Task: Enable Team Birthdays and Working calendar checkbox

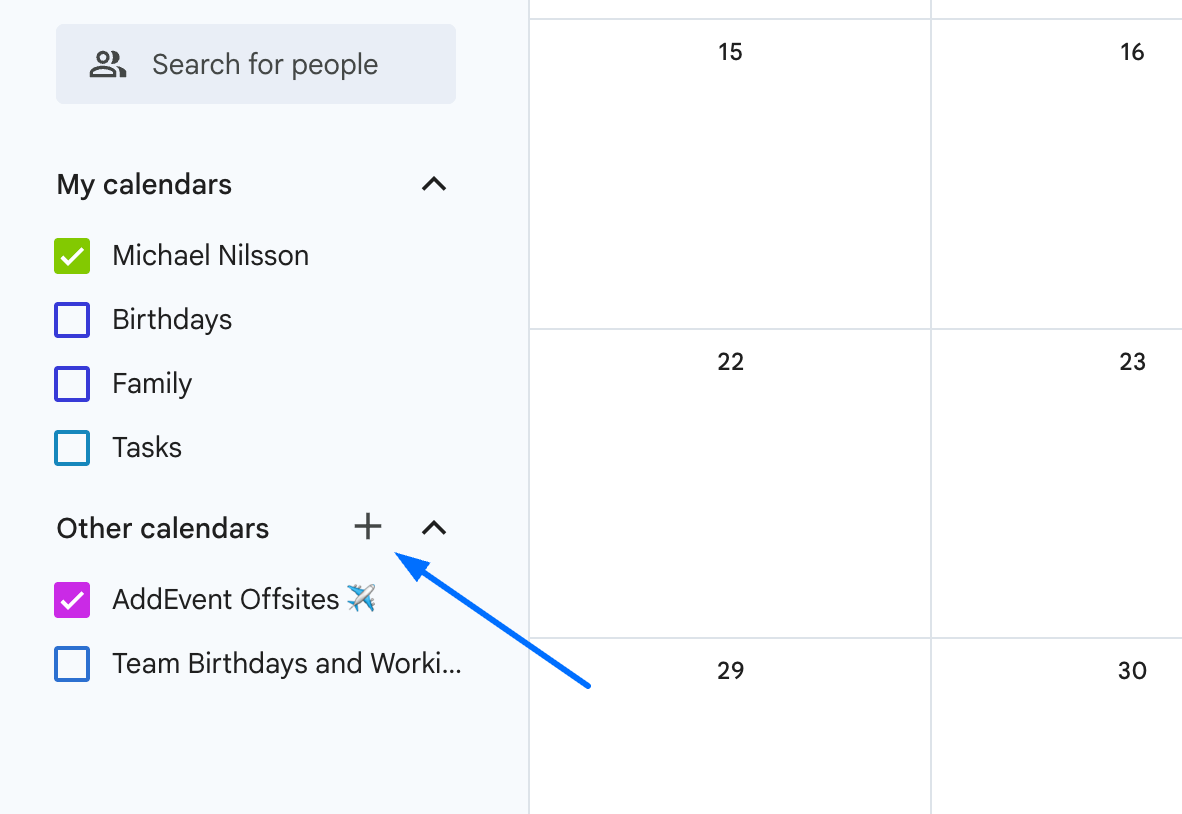Action: pos(72,664)
